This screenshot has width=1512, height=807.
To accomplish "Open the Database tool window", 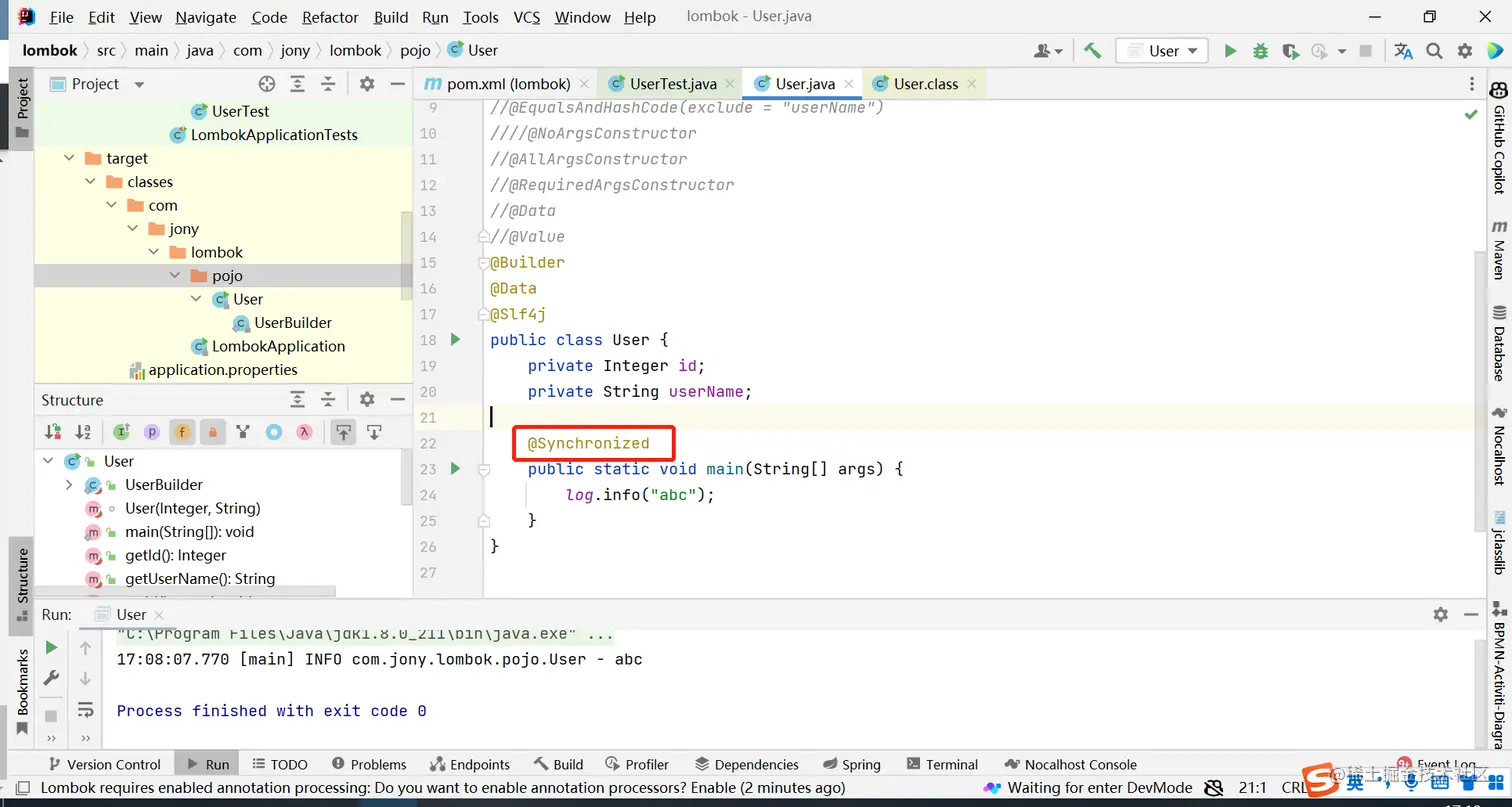I will (x=1499, y=343).
